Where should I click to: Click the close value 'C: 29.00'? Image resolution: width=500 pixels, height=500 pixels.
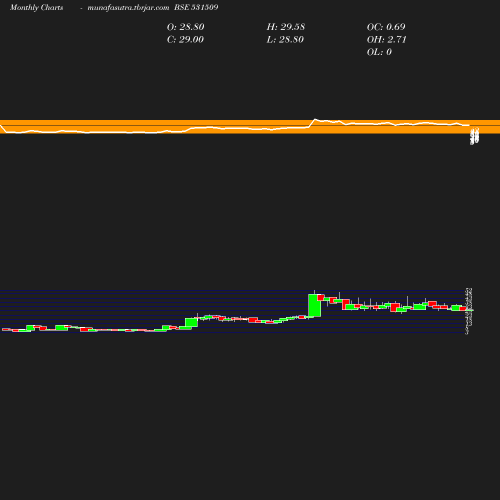point(185,40)
